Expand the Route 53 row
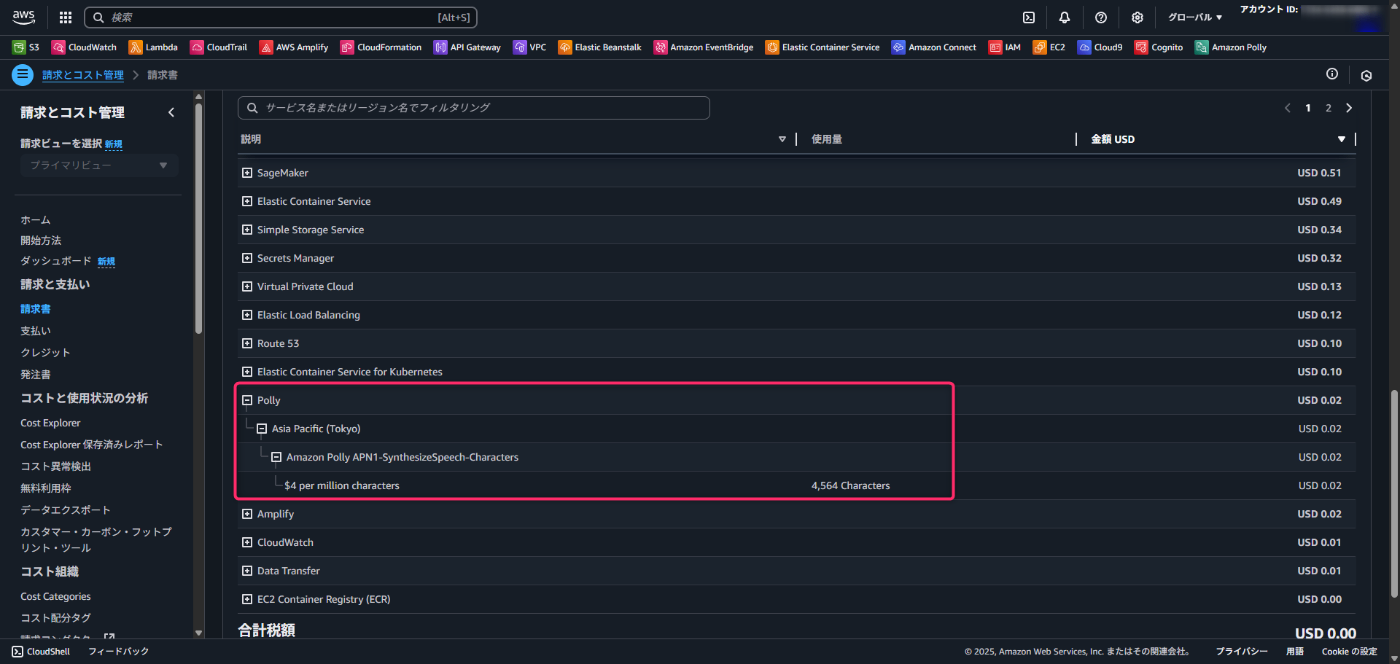The image size is (1400, 664). [x=247, y=343]
